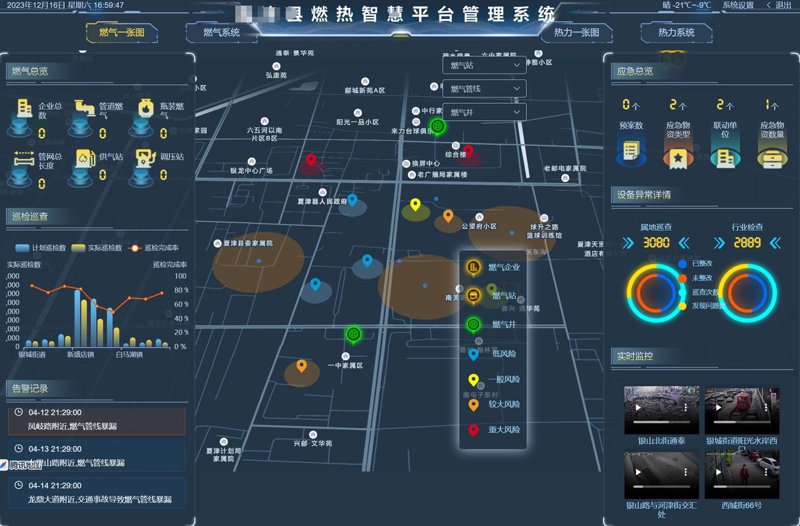Screen dimensions: 800x526
Task: Open the 04-13 21:29:00 alarm record
Action: (x=96, y=456)
